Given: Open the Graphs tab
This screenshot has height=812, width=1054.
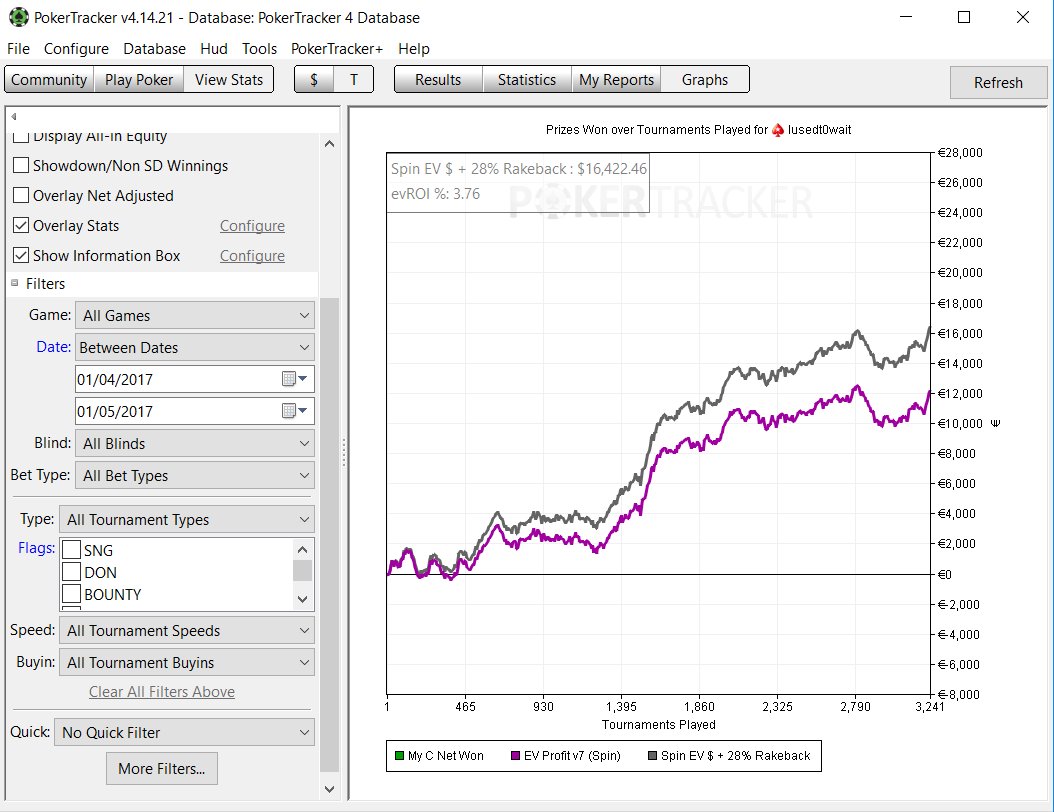Looking at the screenshot, I should point(704,79).
